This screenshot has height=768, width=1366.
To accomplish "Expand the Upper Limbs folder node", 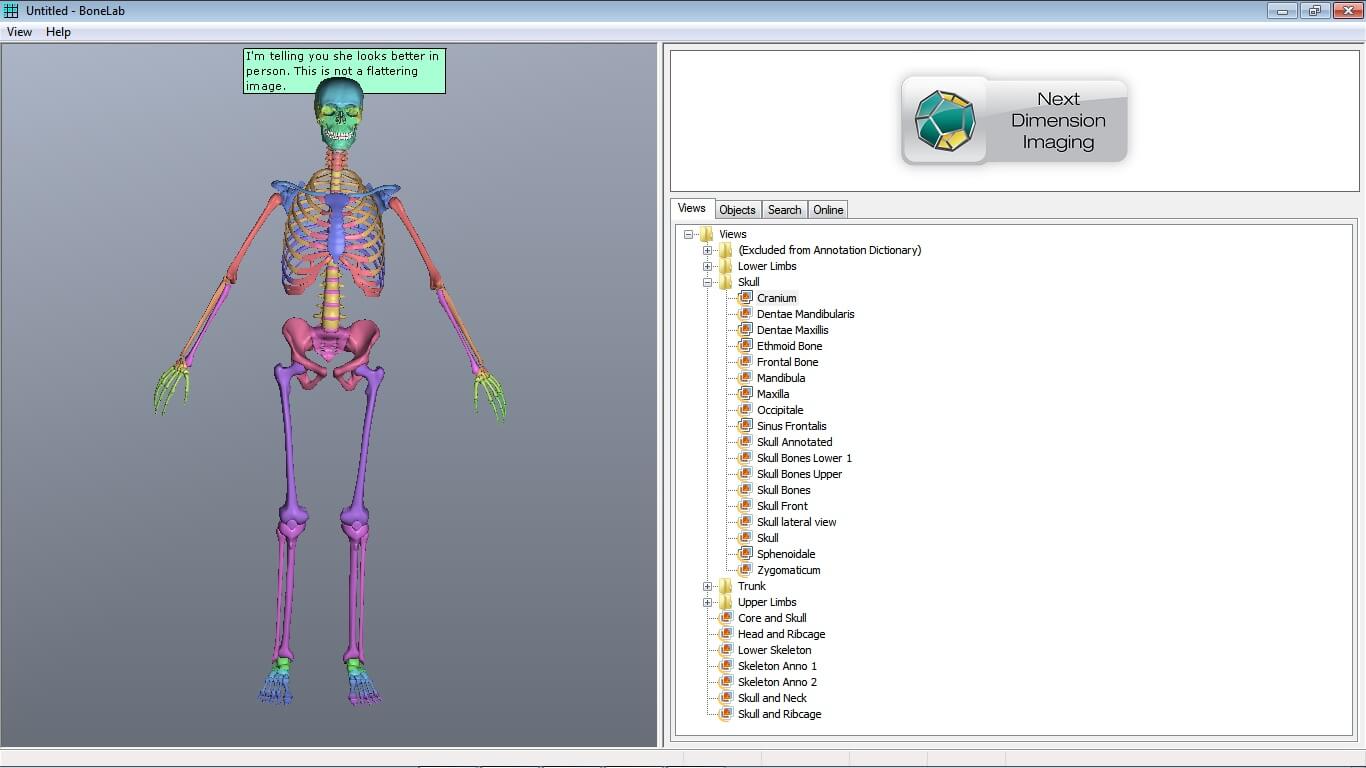I will coord(708,602).
